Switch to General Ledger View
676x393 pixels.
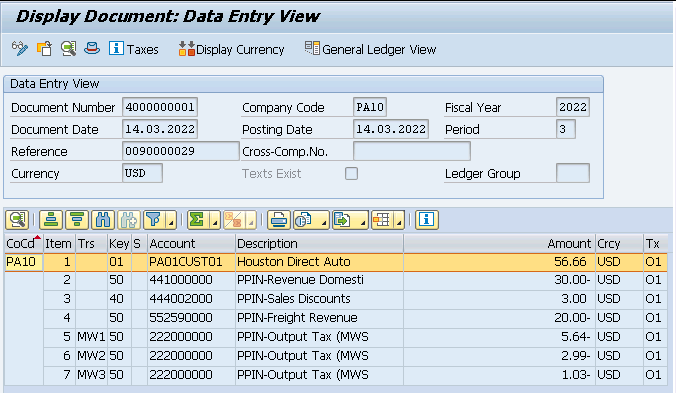pos(371,49)
